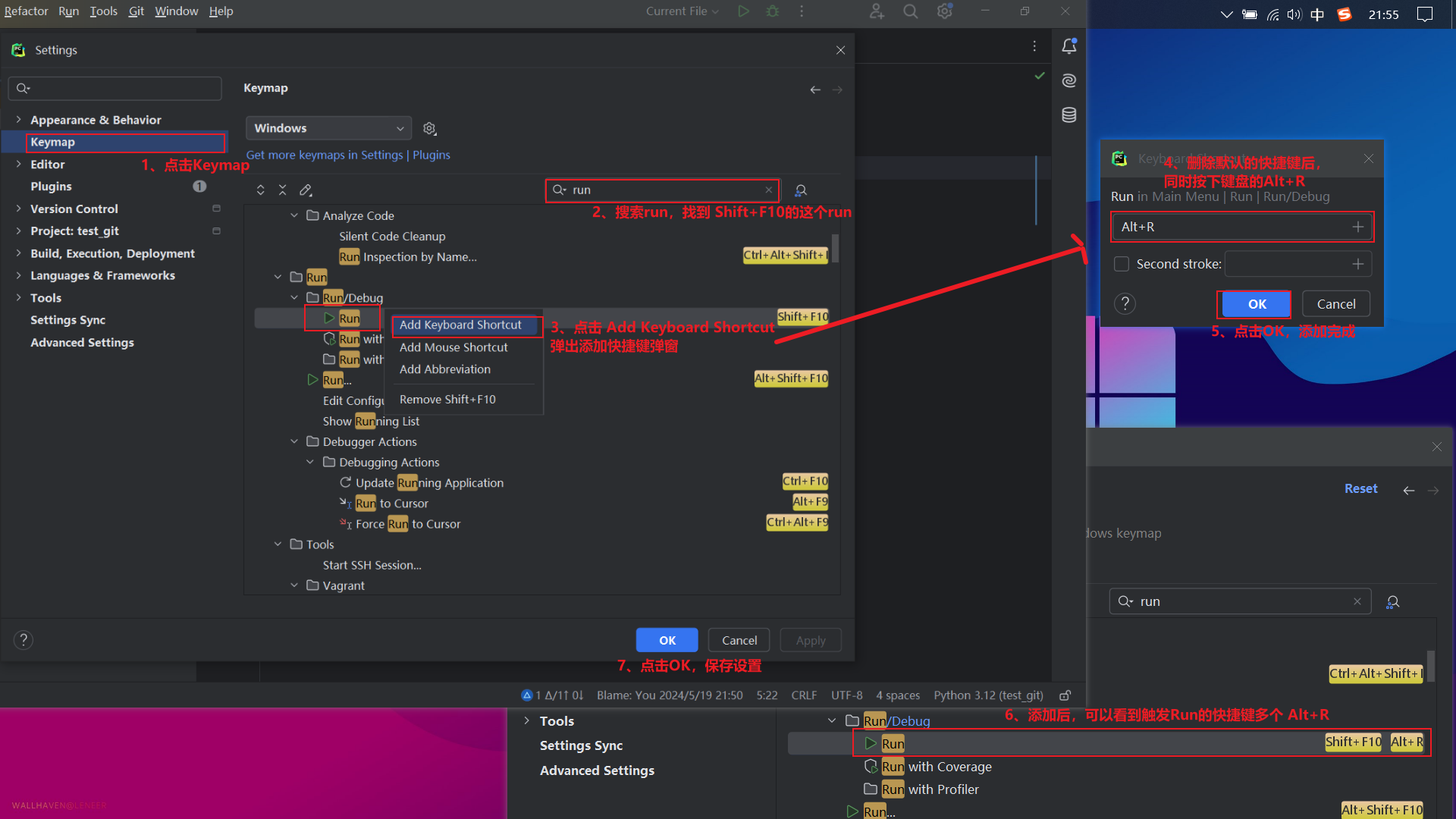Viewport: 1456px width, 819px height.
Task: Collapse the Debugger Actions folder
Action: [294, 441]
